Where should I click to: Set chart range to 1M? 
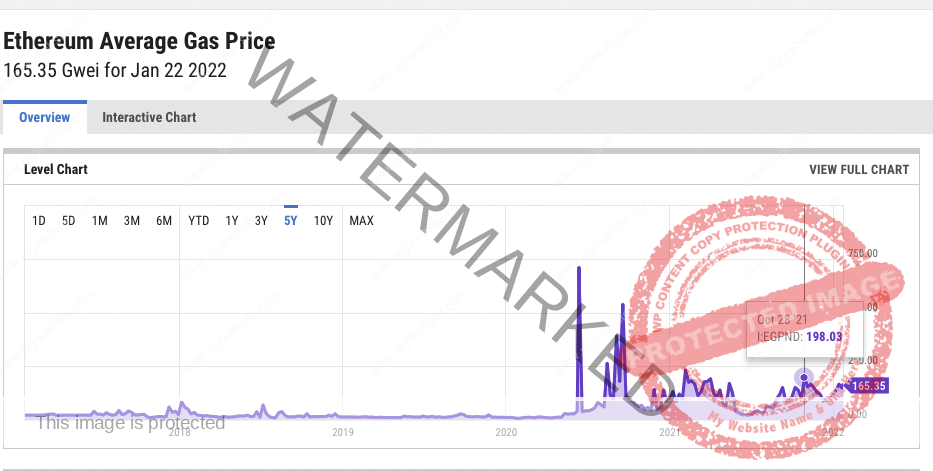100,220
